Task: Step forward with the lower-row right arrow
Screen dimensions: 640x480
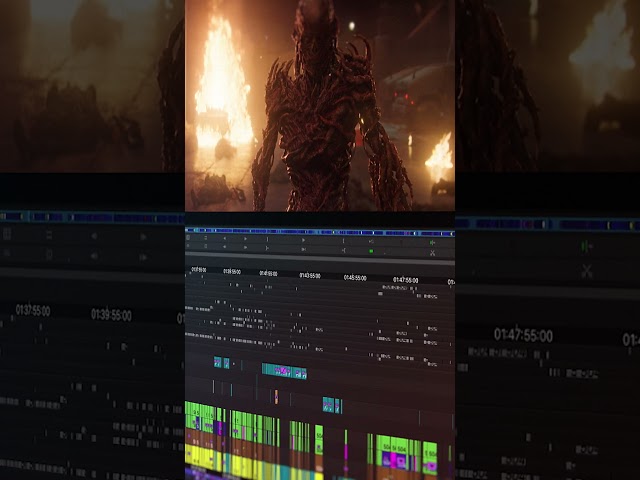Action: 245,247
